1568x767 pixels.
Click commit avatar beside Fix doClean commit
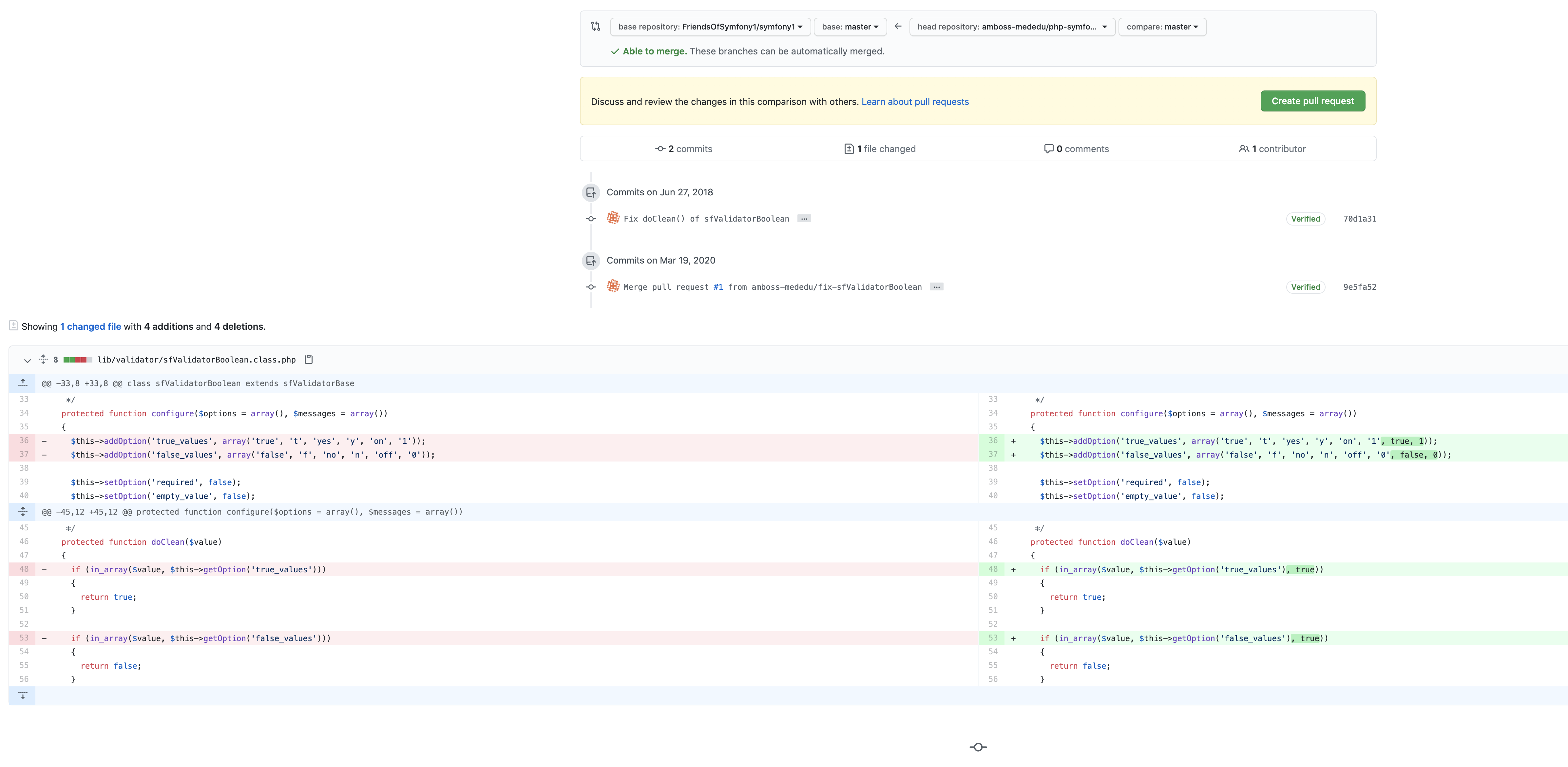point(613,218)
